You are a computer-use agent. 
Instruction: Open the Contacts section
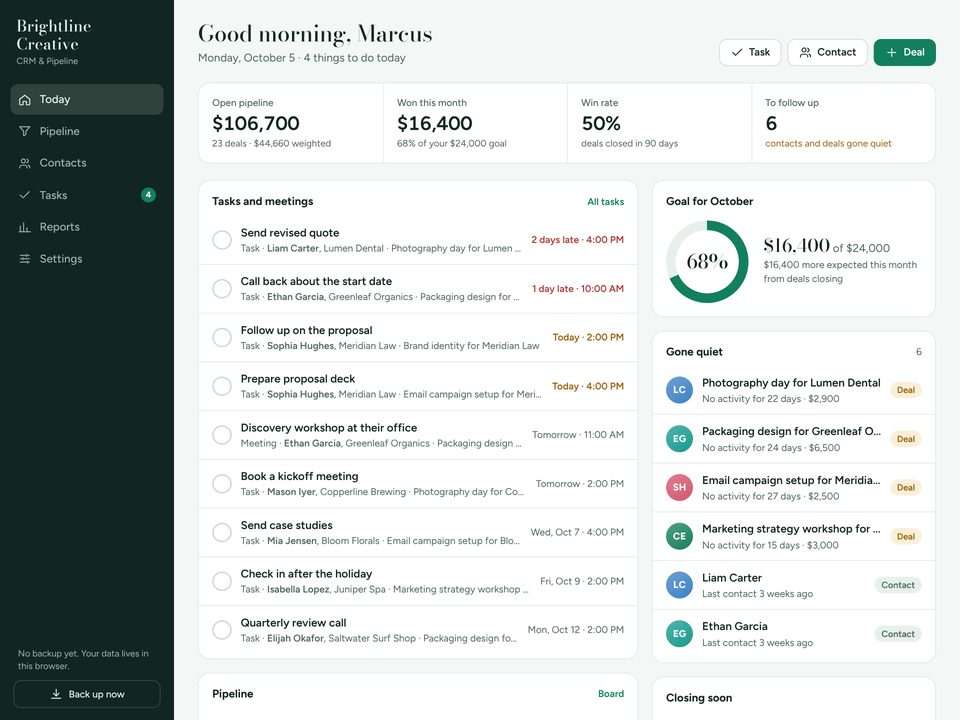[87, 163]
